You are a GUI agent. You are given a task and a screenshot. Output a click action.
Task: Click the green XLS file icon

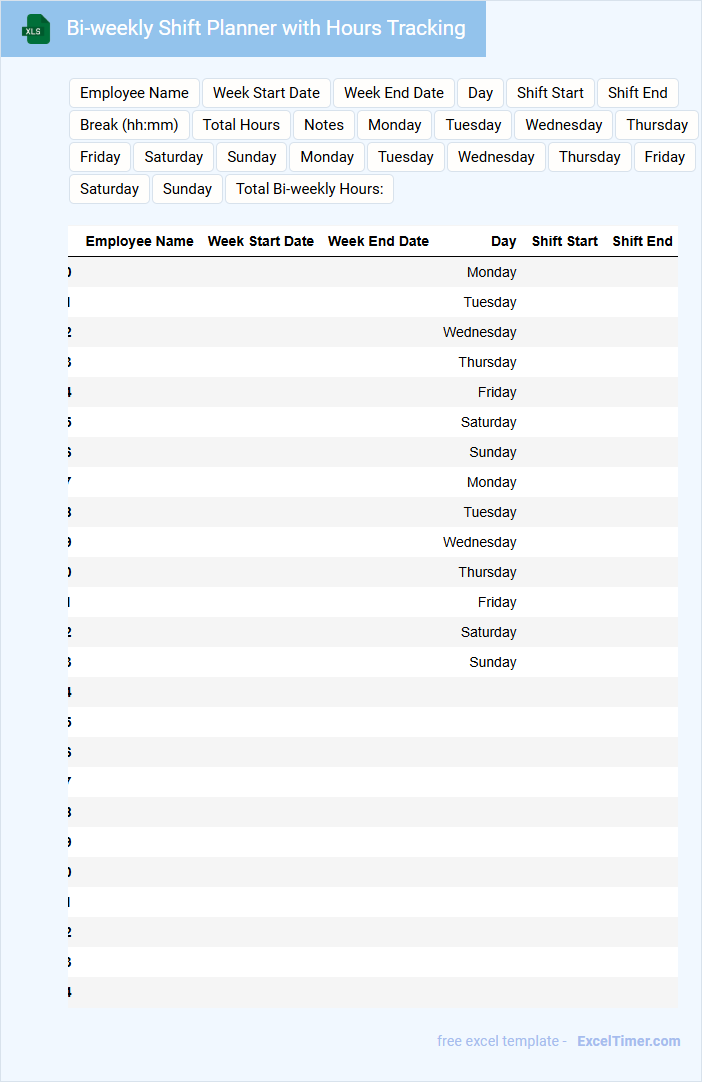coord(36,29)
